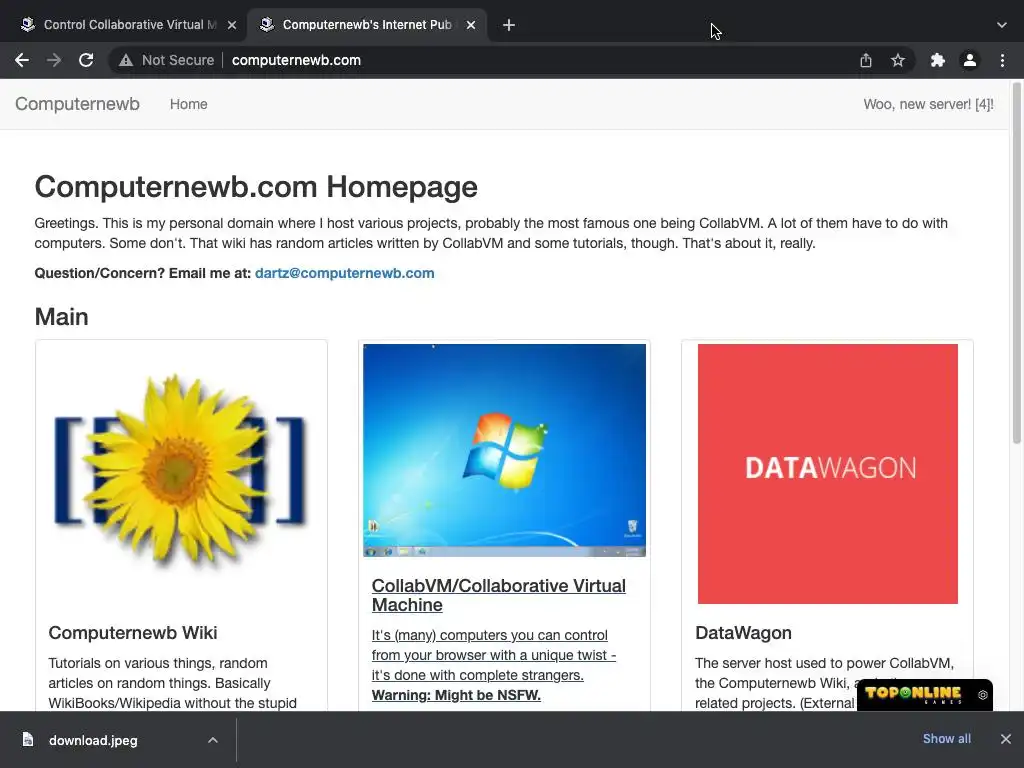1024x768 pixels.
Task: Click the gear icon on Top Online badge
Action: (982, 695)
